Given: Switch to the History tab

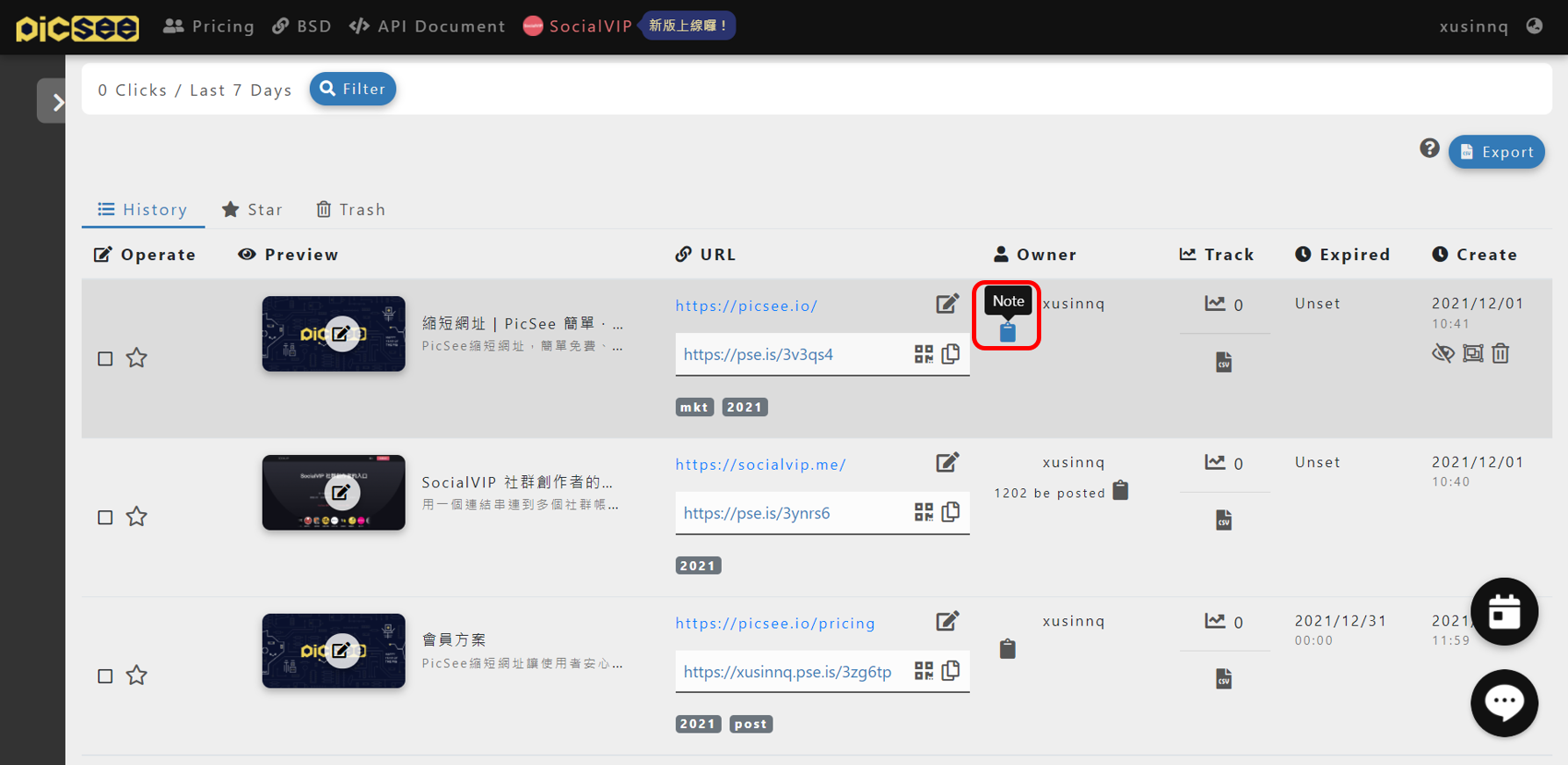Looking at the screenshot, I should point(143,209).
